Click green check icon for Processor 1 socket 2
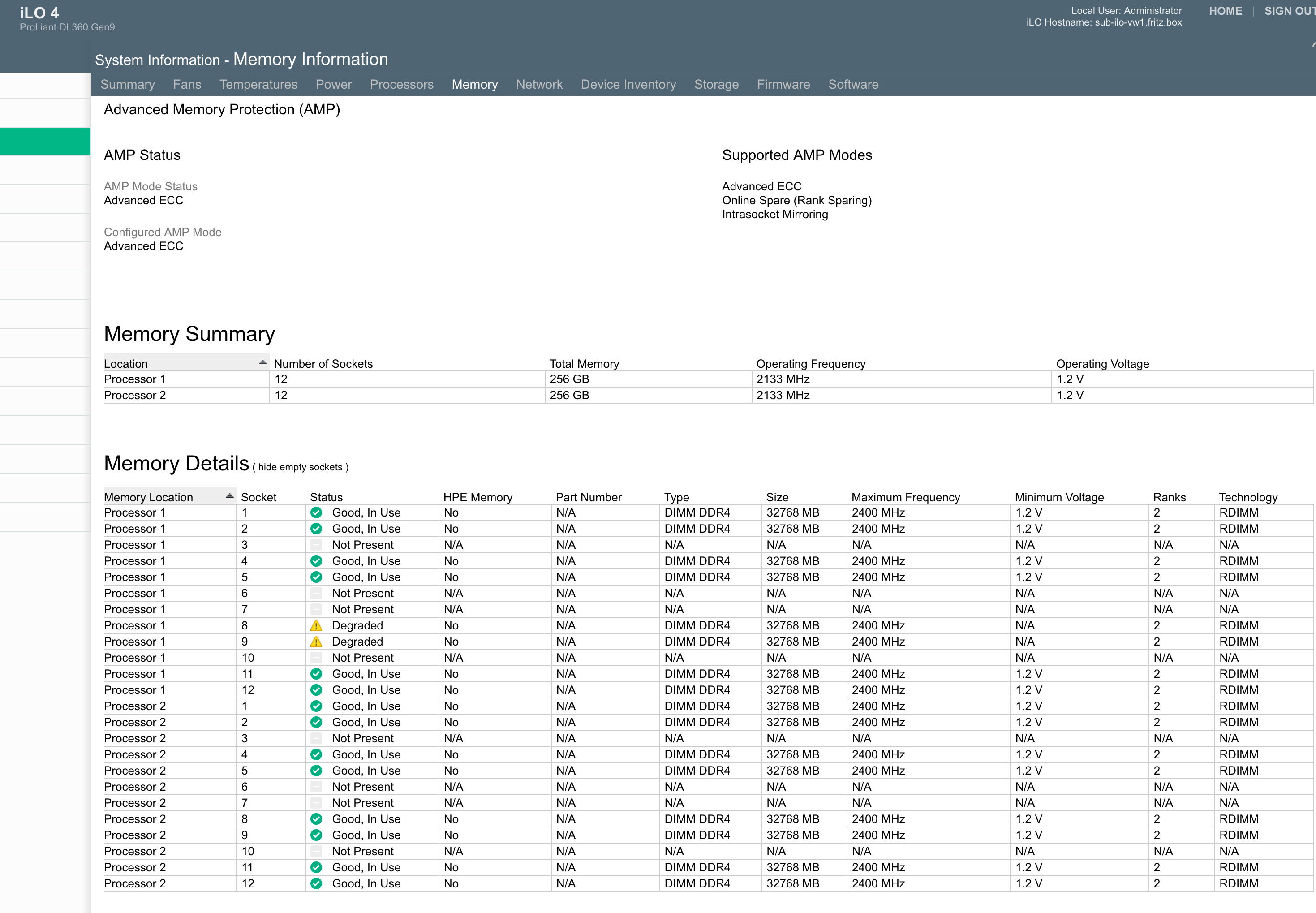Viewport: 1316px width, 913px height. [x=316, y=529]
